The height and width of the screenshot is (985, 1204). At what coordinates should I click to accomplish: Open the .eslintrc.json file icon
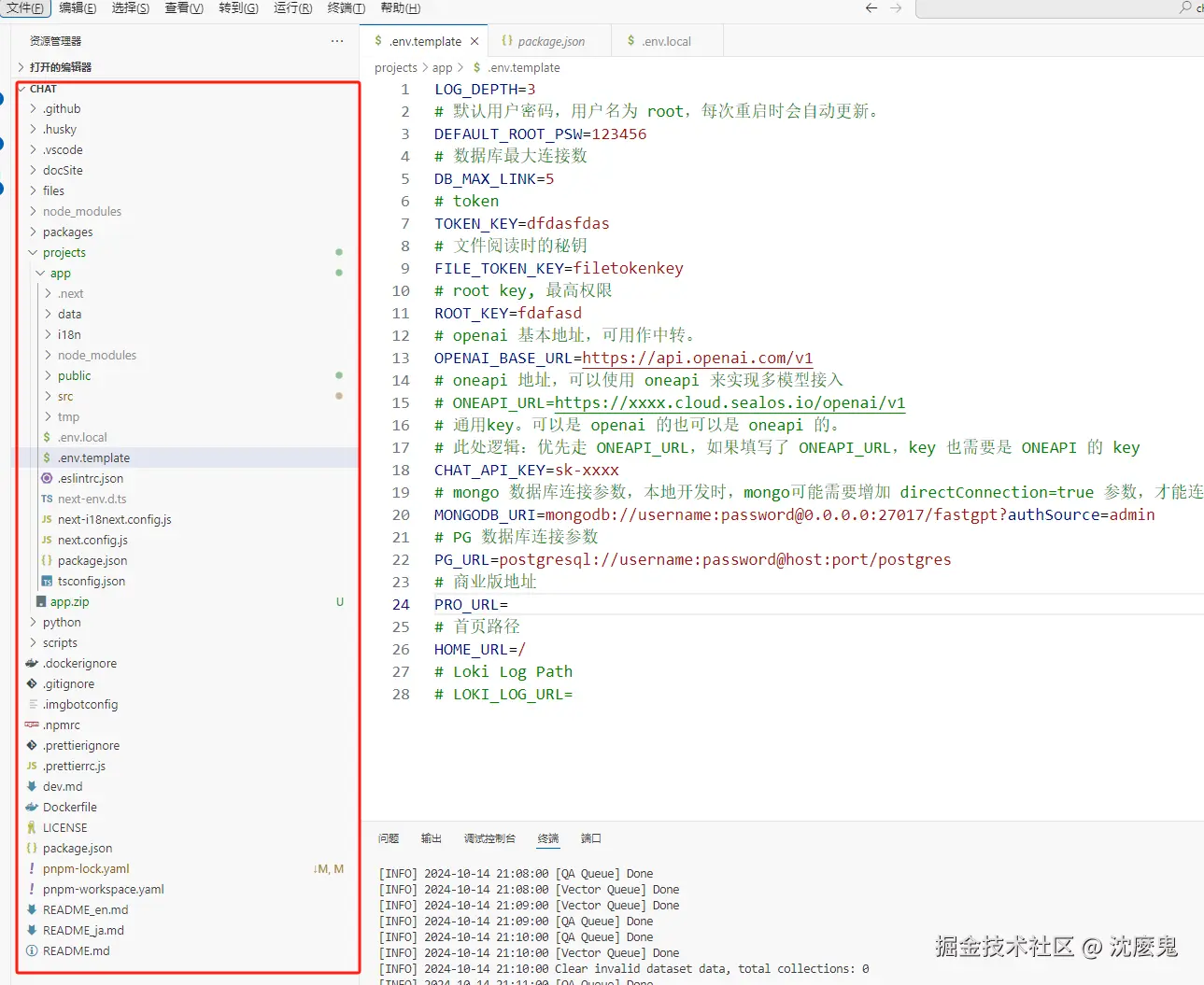tap(47, 478)
